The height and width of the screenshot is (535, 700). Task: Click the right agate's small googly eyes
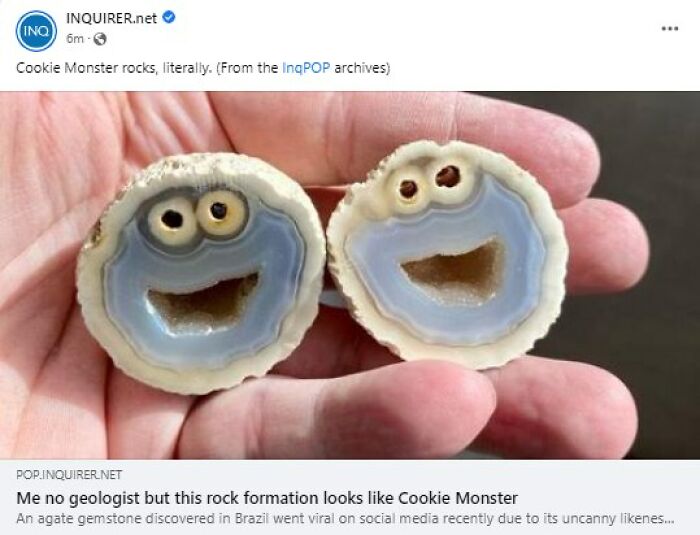pos(429,183)
